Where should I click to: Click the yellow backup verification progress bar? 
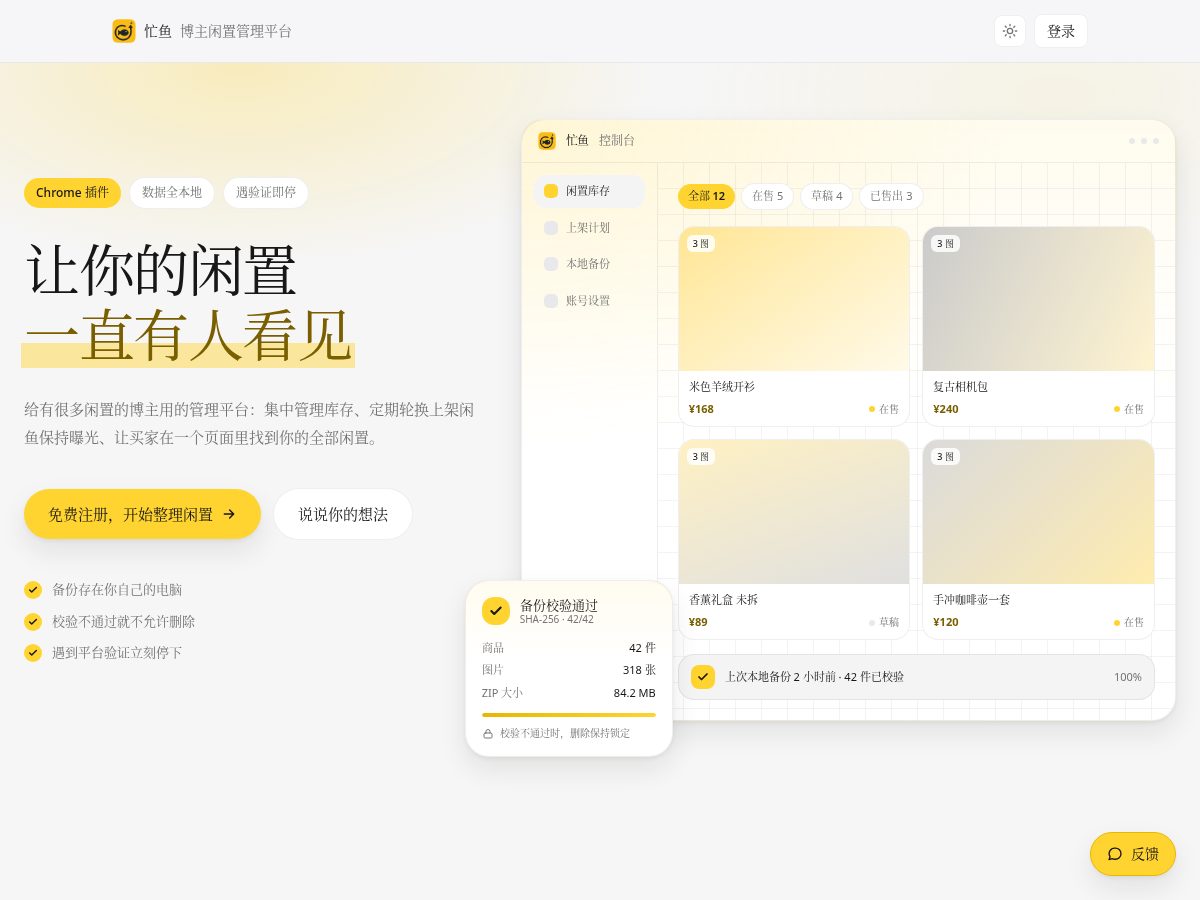(569, 715)
